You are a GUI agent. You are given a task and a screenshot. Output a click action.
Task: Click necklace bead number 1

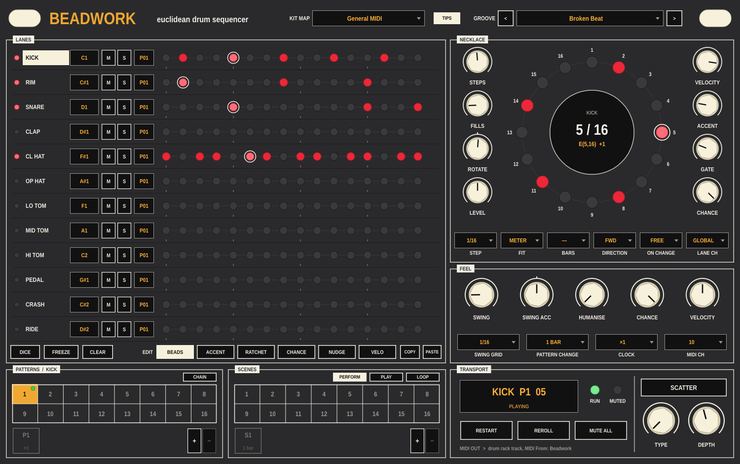tap(592, 62)
